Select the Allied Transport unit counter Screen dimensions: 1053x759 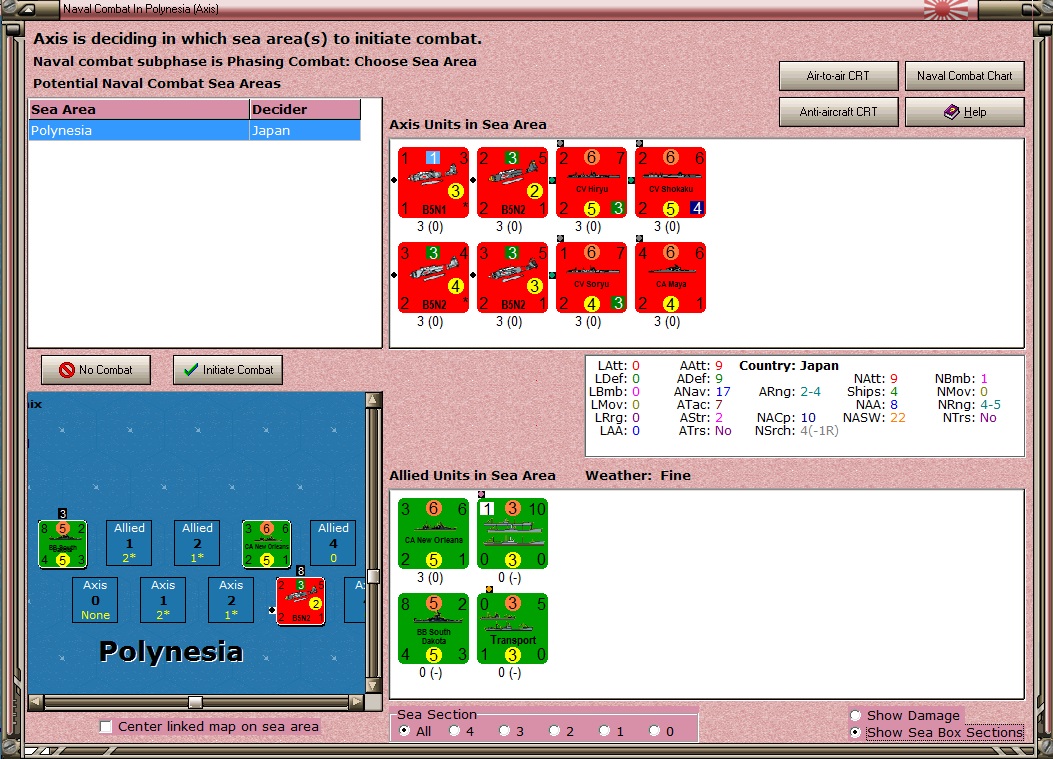[x=512, y=628]
